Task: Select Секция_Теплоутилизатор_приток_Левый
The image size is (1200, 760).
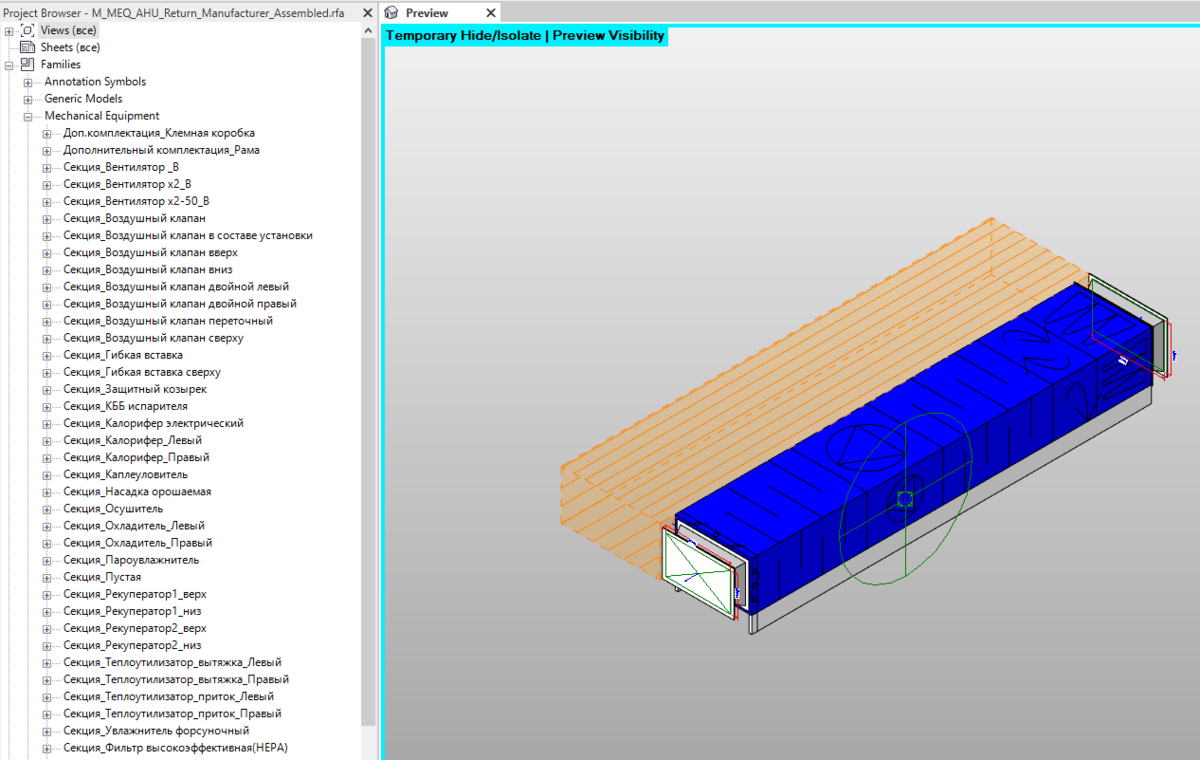Action: [168, 696]
